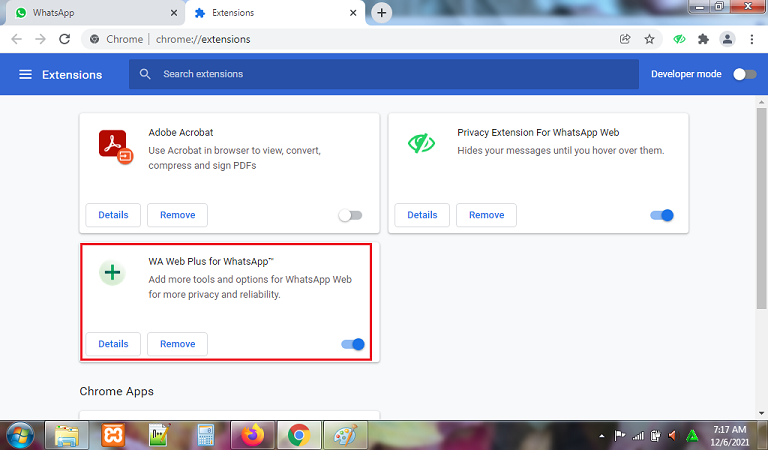Open Firefox from taskbar
The width and height of the screenshot is (768, 450).
point(253,435)
